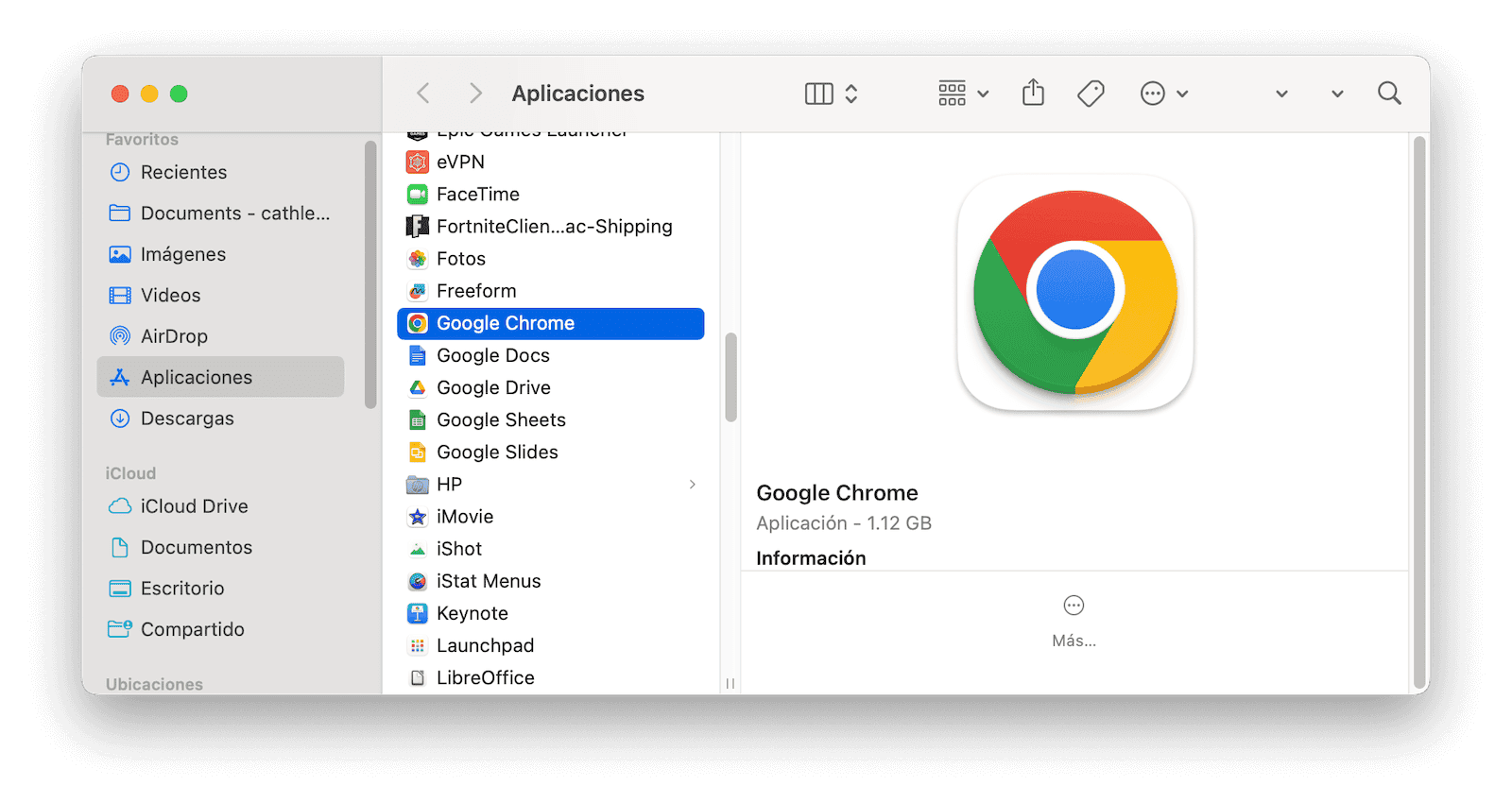Open the chevron dropdown next to search
The width and height of the screenshot is (1512, 803).
point(1337,94)
